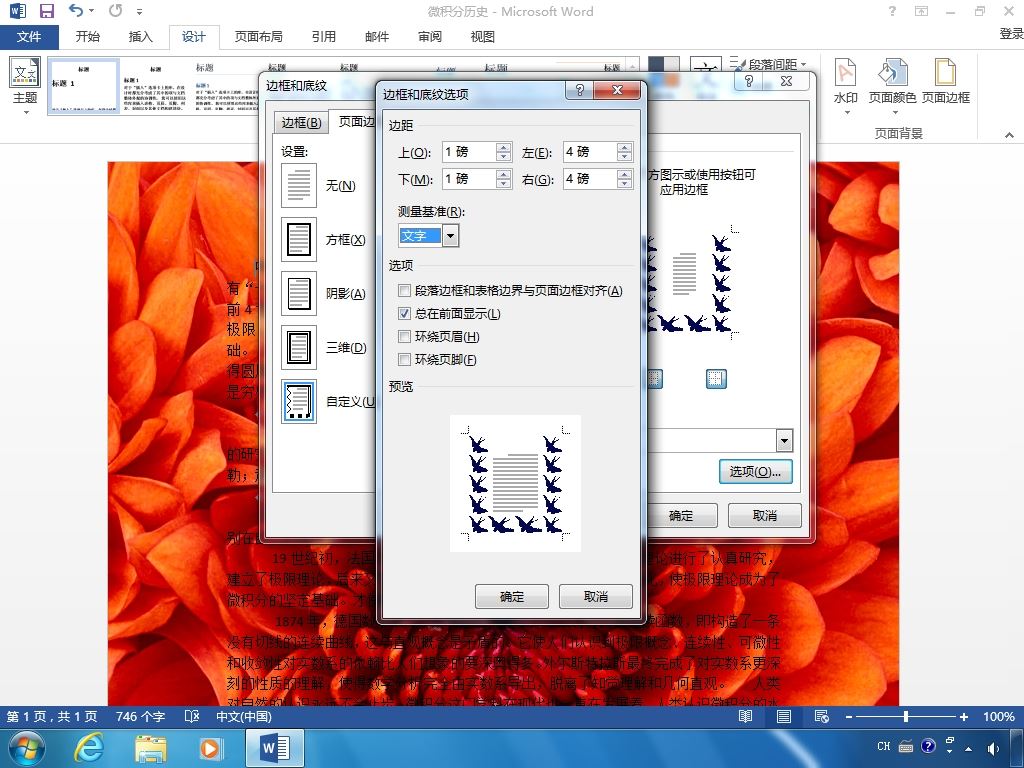
Task: Select the first style set thumbnail
Action: coord(84,86)
